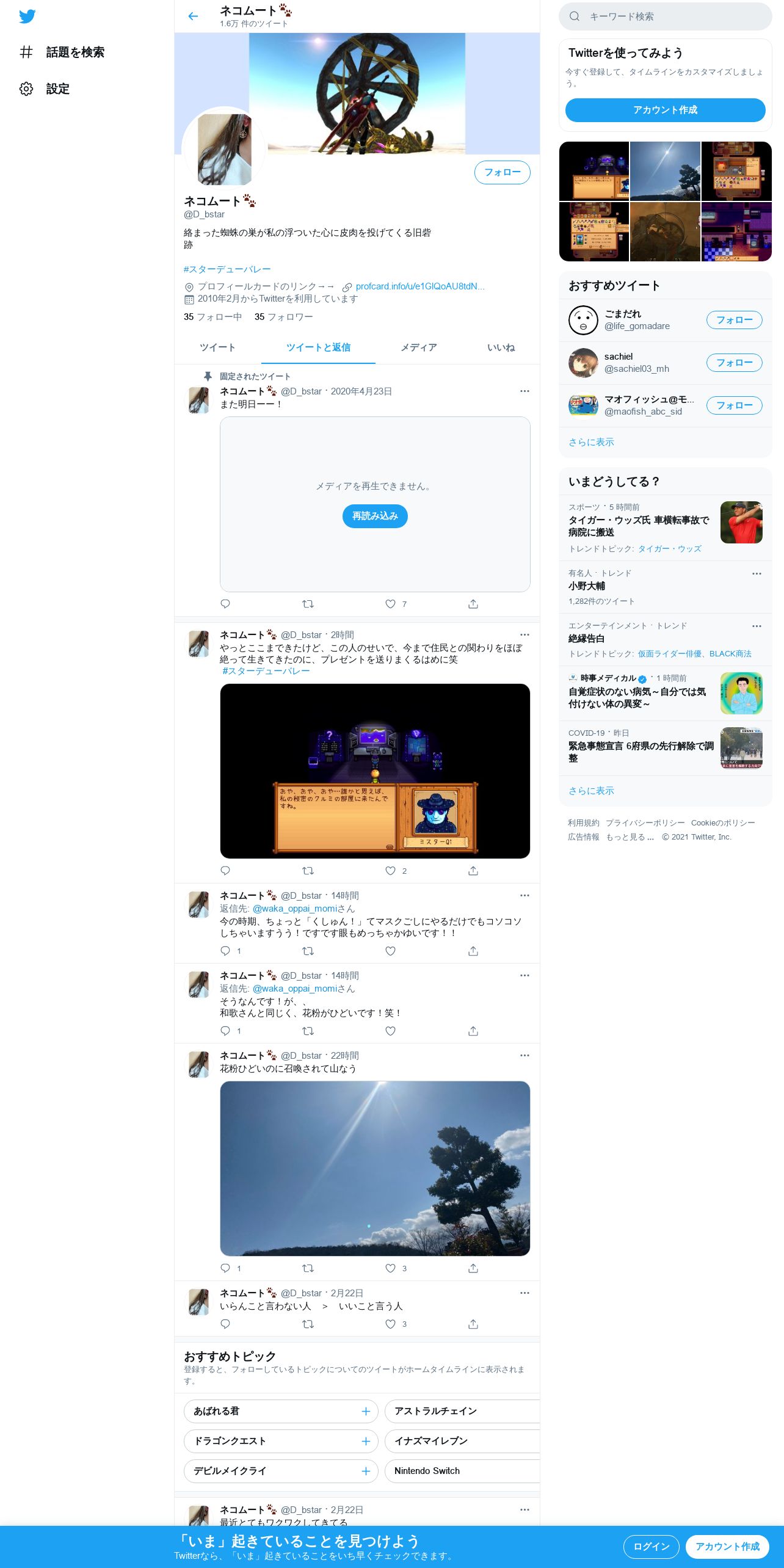Image resolution: width=784 pixels, height=1568 pixels.
Task: Open more menu on pinned tweet
Action: (x=524, y=391)
